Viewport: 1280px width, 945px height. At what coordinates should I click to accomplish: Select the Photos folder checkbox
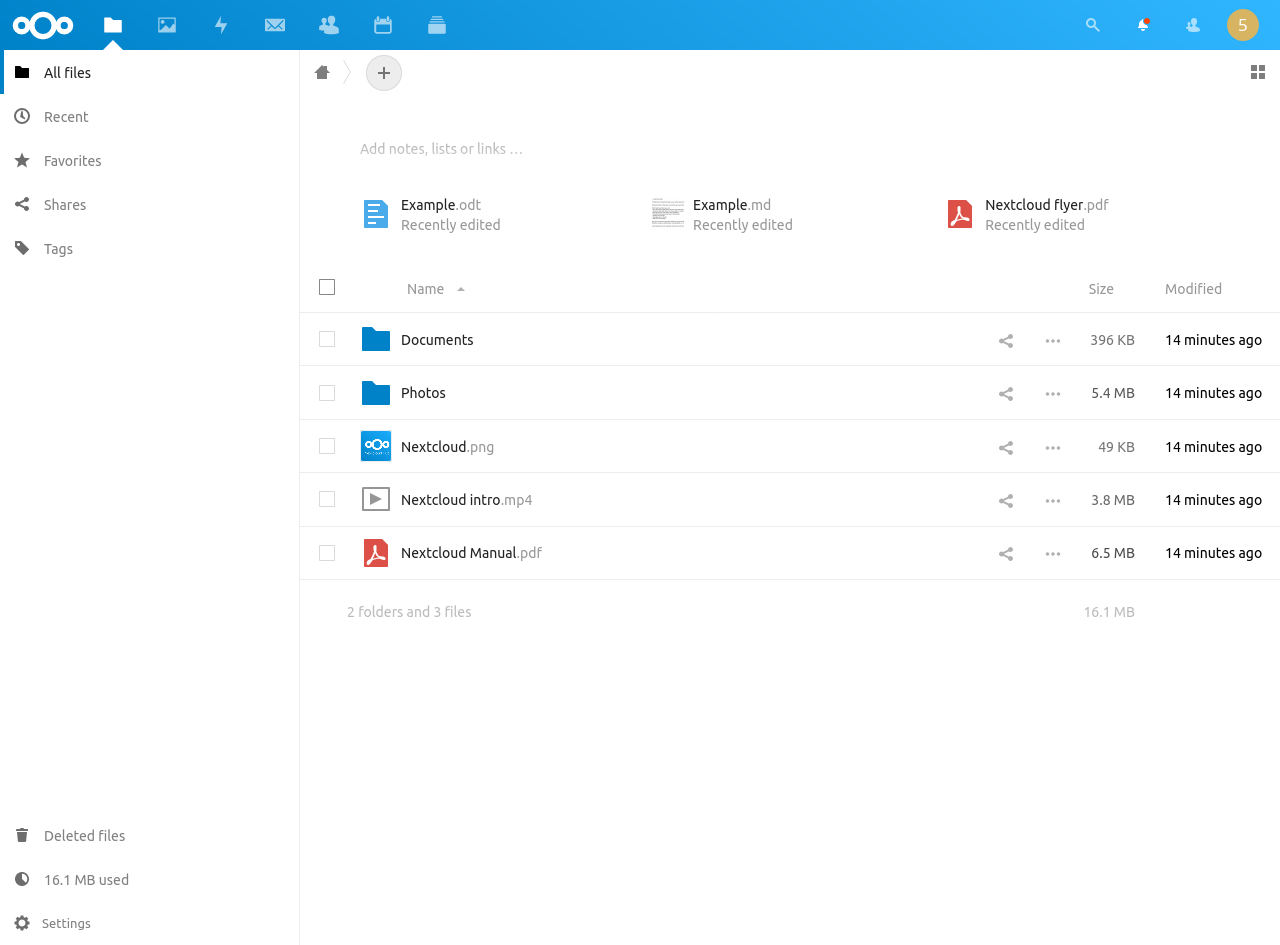click(x=327, y=393)
